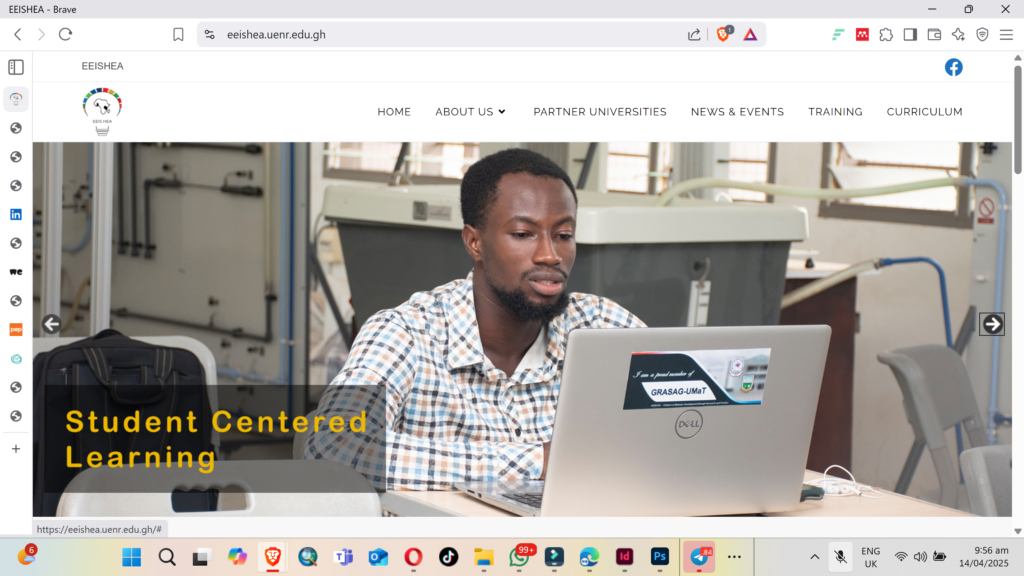Toggle microphone mute in system tray
The height and width of the screenshot is (576, 1024).
point(840,557)
